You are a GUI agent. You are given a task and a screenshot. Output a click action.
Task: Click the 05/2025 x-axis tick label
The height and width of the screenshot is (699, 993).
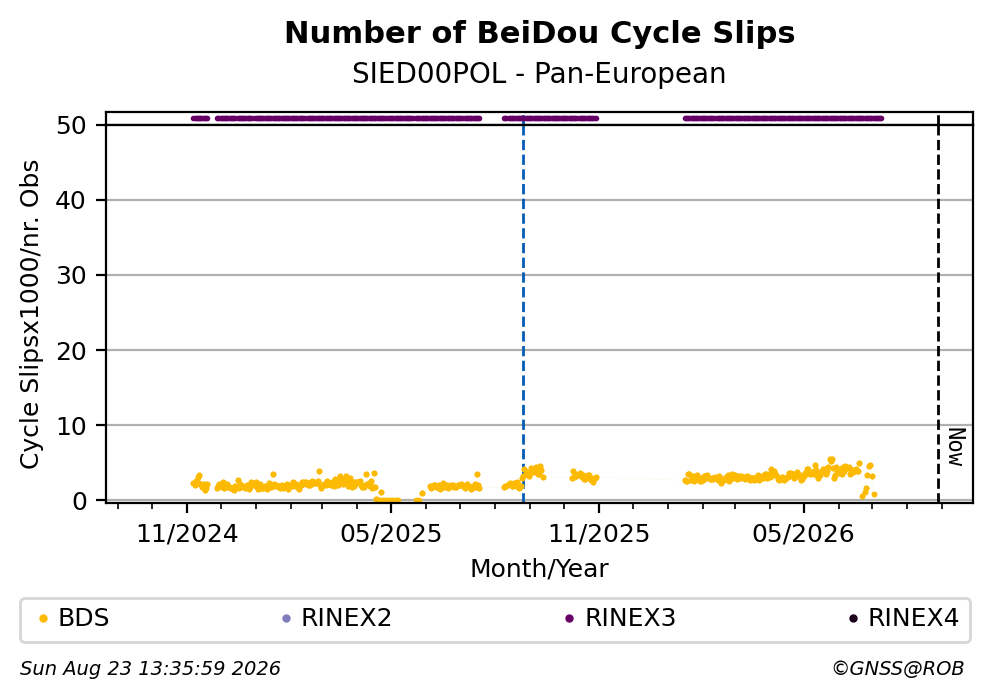(391, 534)
